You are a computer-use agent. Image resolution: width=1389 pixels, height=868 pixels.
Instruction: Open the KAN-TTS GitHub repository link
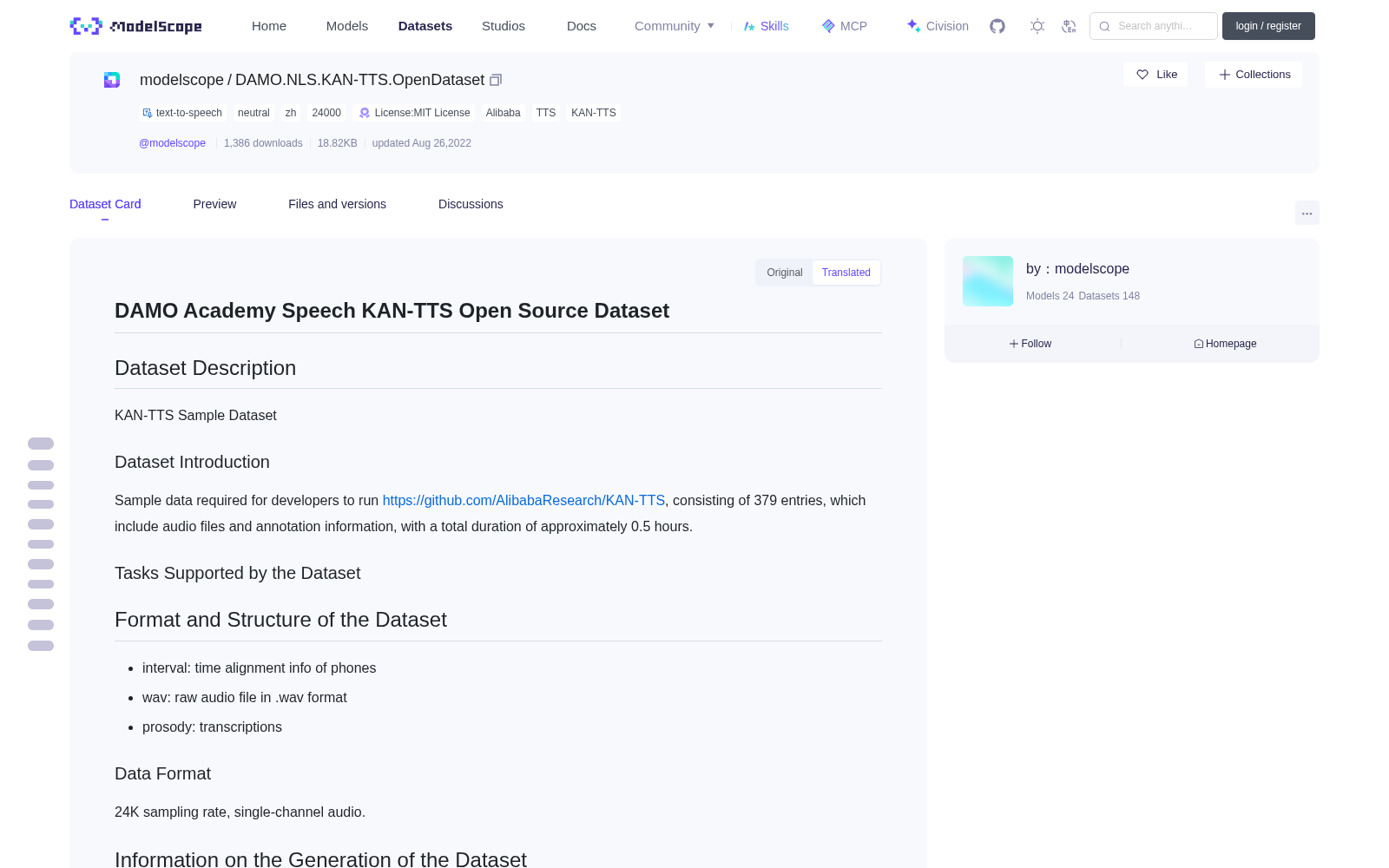coord(523,500)
